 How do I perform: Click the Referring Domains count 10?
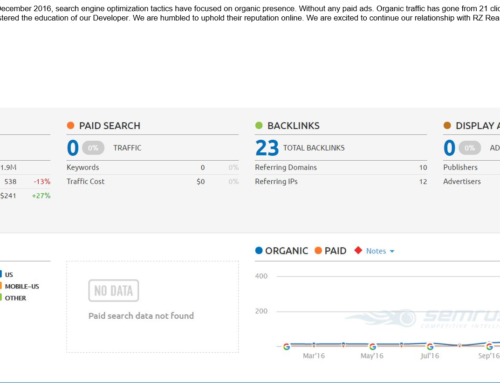point(423,167)
